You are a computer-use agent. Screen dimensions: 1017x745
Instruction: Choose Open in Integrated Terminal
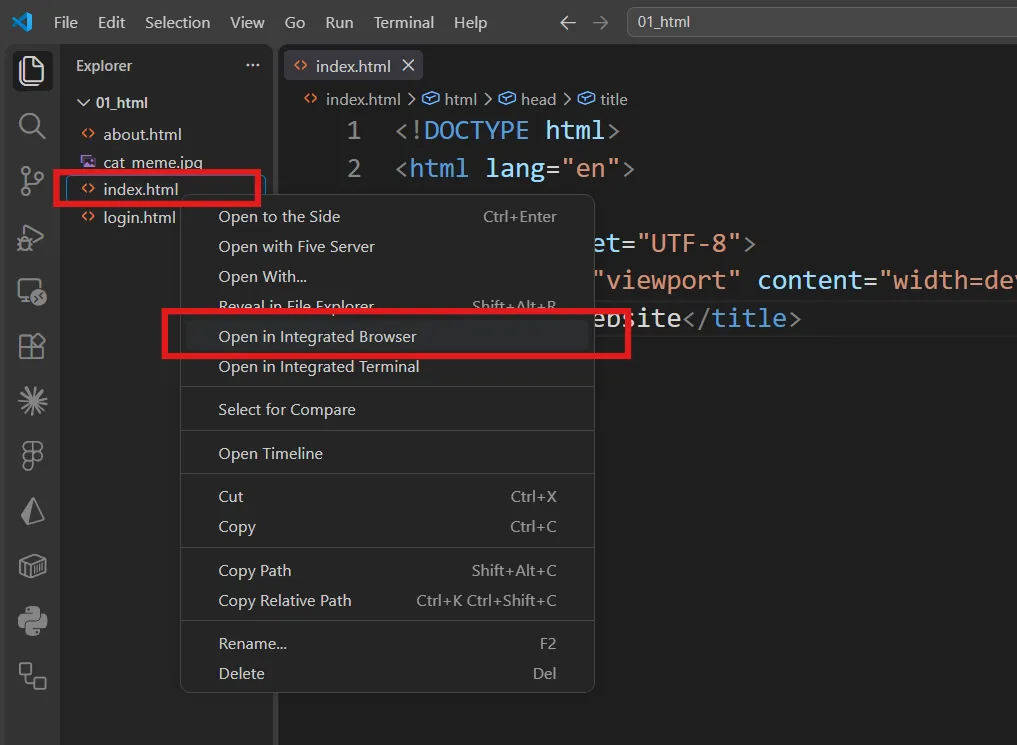click(387, 366)
